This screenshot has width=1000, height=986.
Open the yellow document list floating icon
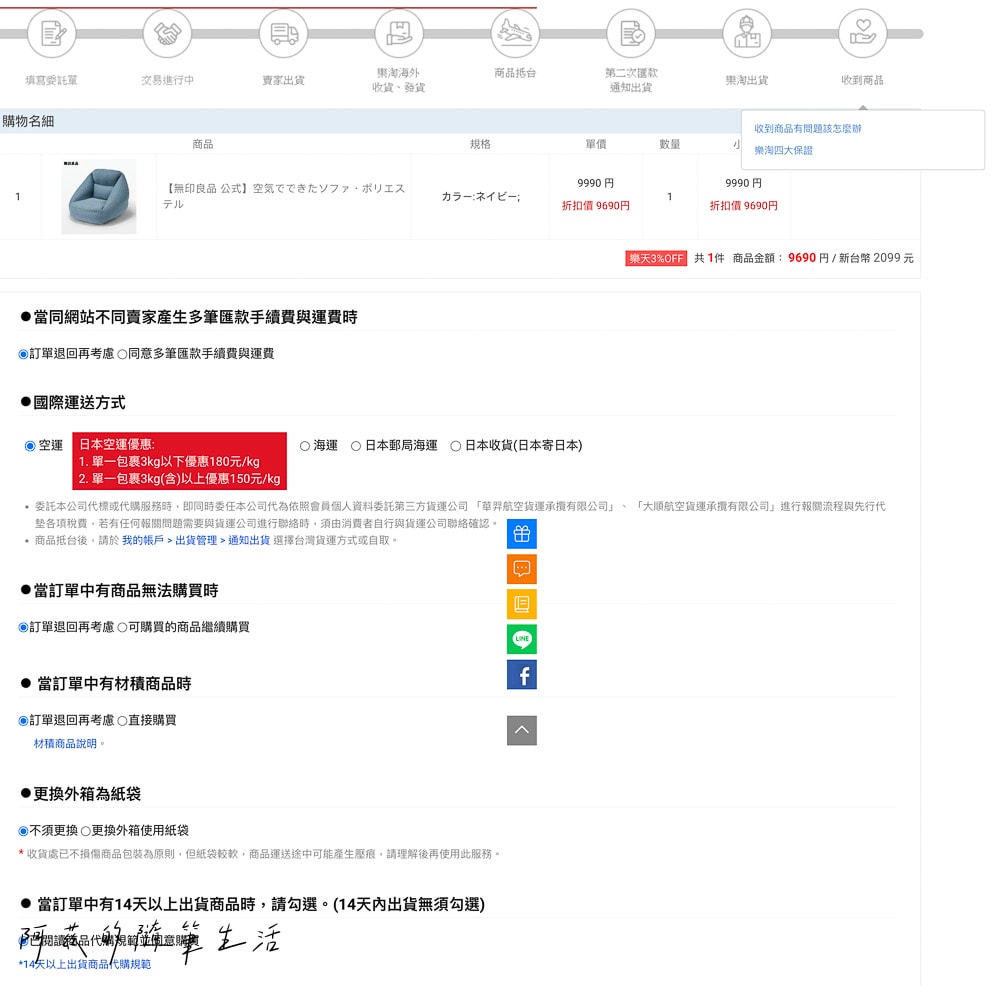[x=522, y=604]
